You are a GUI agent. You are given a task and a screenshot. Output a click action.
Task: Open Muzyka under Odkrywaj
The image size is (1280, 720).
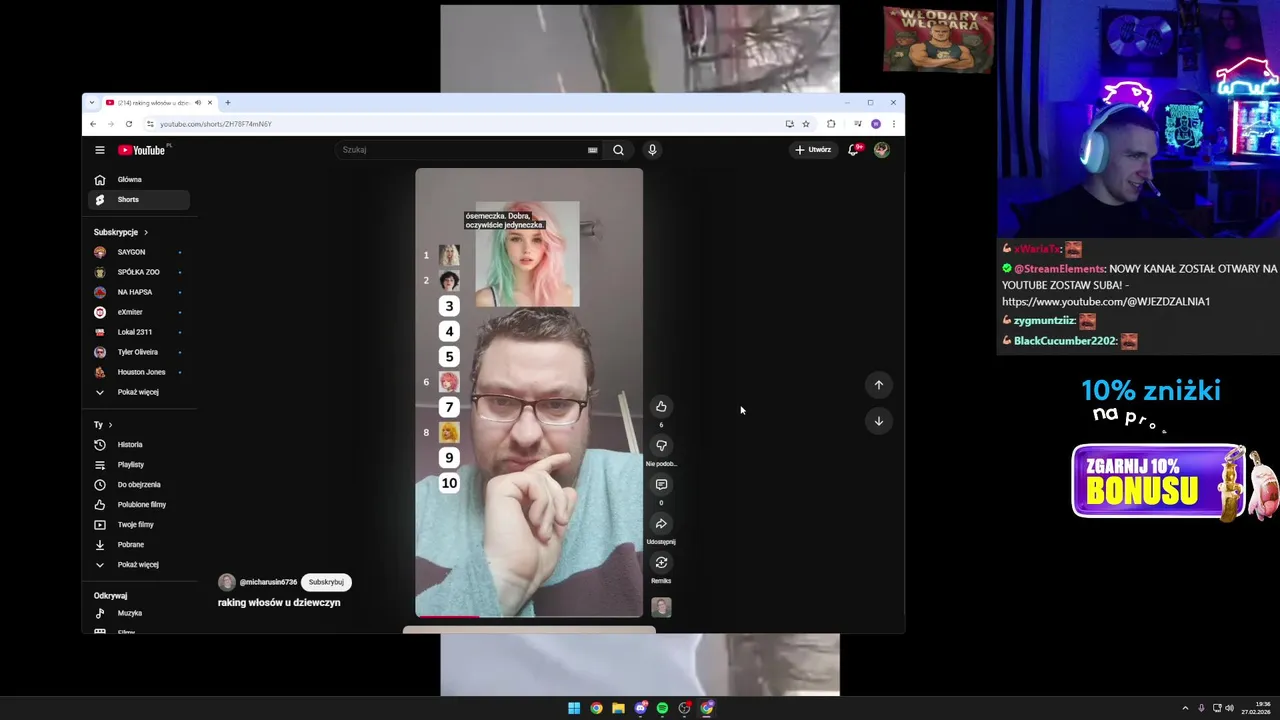138,613
